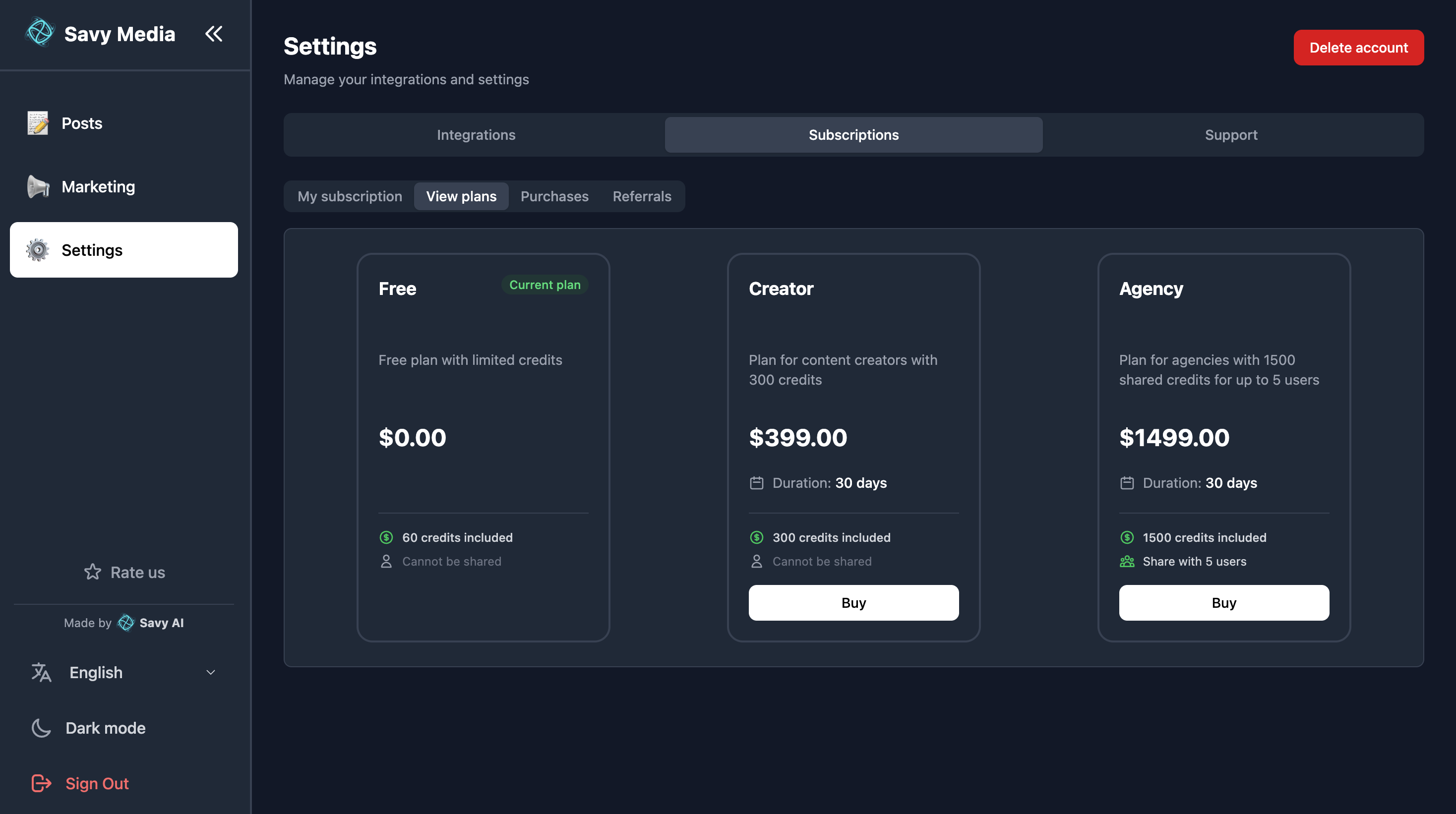Click the Settings gear icon
The height and width of the screenshot is (814, 1456).
37,250
